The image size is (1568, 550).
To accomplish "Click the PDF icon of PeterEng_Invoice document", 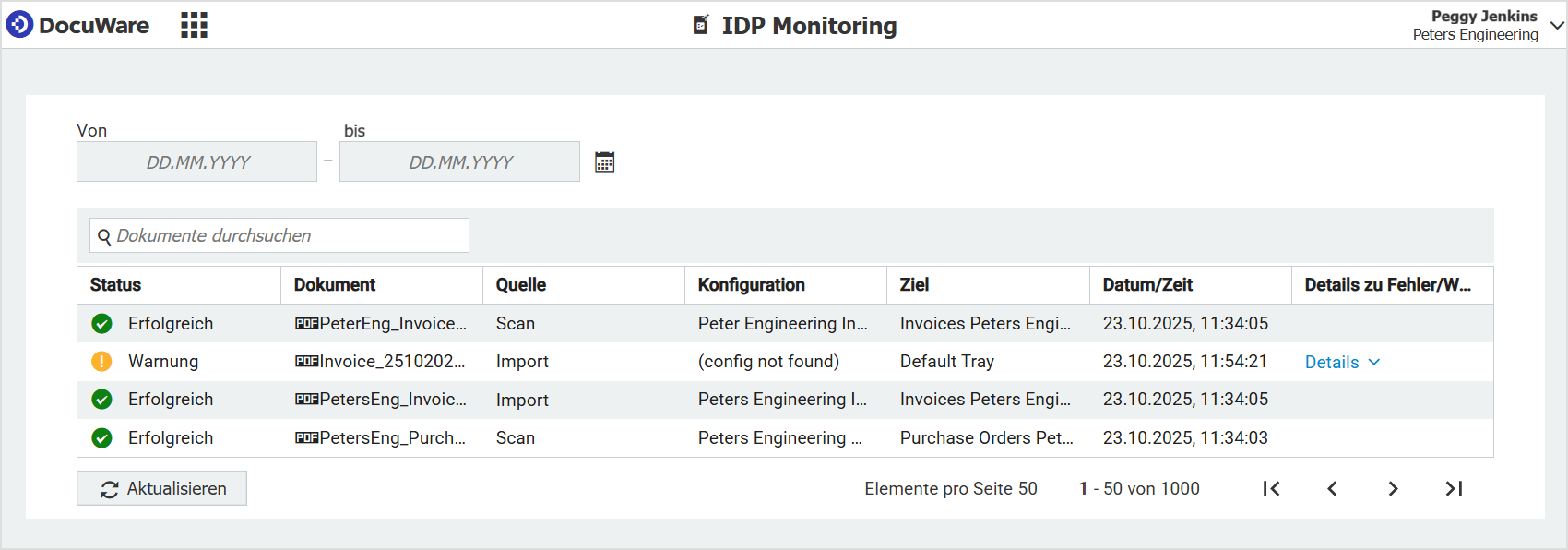I will coord(306,324).
